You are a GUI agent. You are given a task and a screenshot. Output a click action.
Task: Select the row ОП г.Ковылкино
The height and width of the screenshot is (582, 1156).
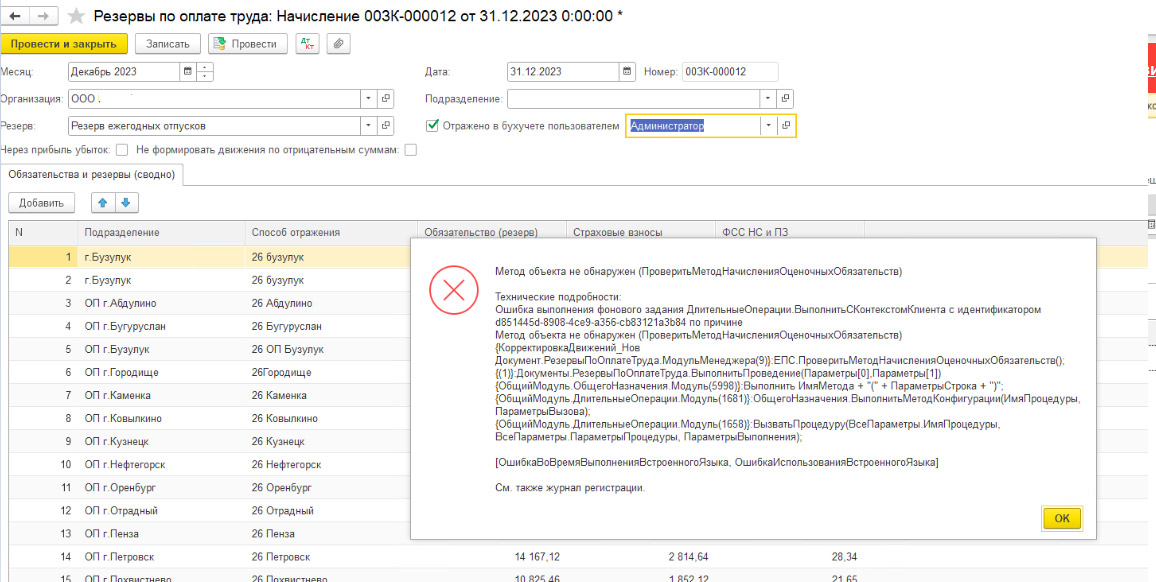[x=209, y=418]
